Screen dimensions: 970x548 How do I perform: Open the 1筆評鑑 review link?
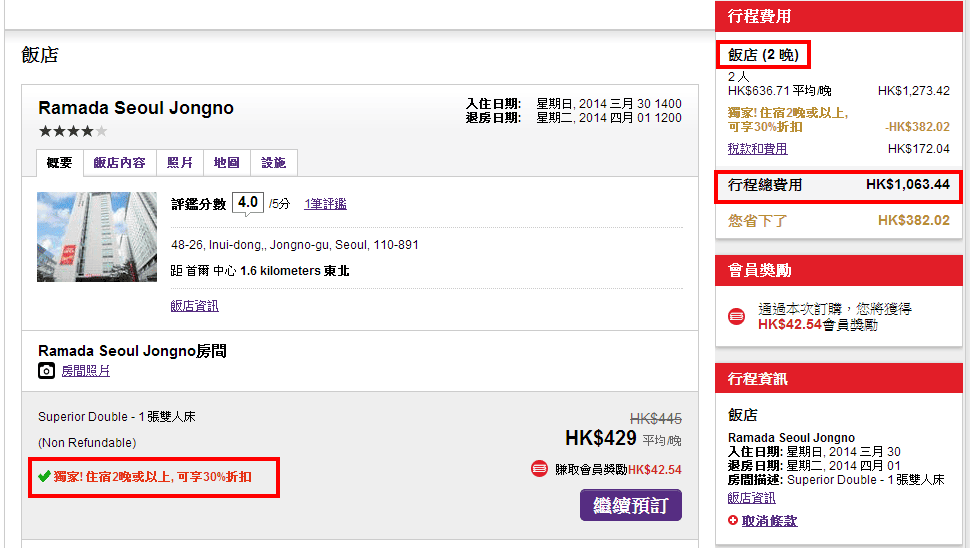(x=326, y=204)
